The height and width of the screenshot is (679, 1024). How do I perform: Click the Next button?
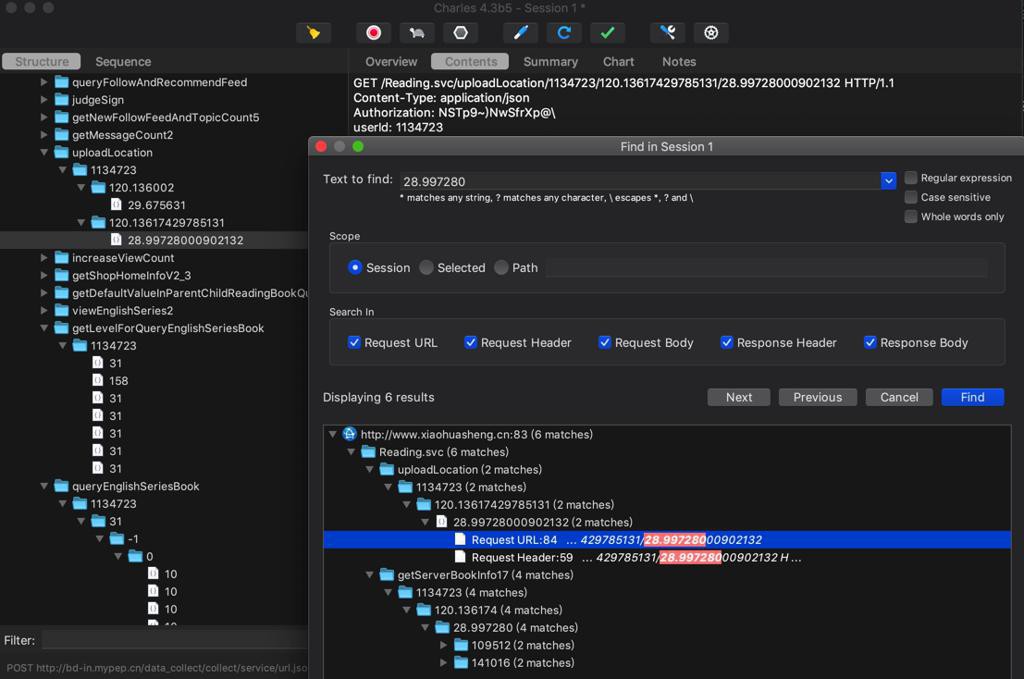(x=739, y=397)
